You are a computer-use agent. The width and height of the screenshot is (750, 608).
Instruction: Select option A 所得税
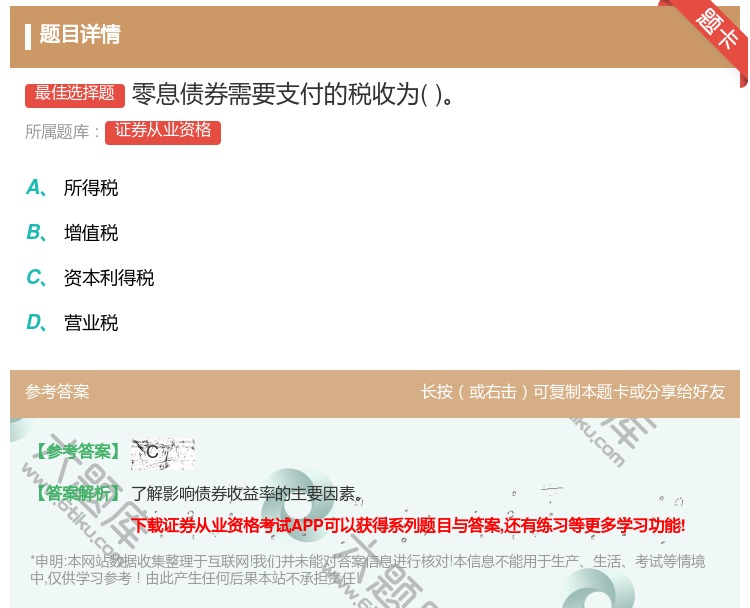pos(72,188)
